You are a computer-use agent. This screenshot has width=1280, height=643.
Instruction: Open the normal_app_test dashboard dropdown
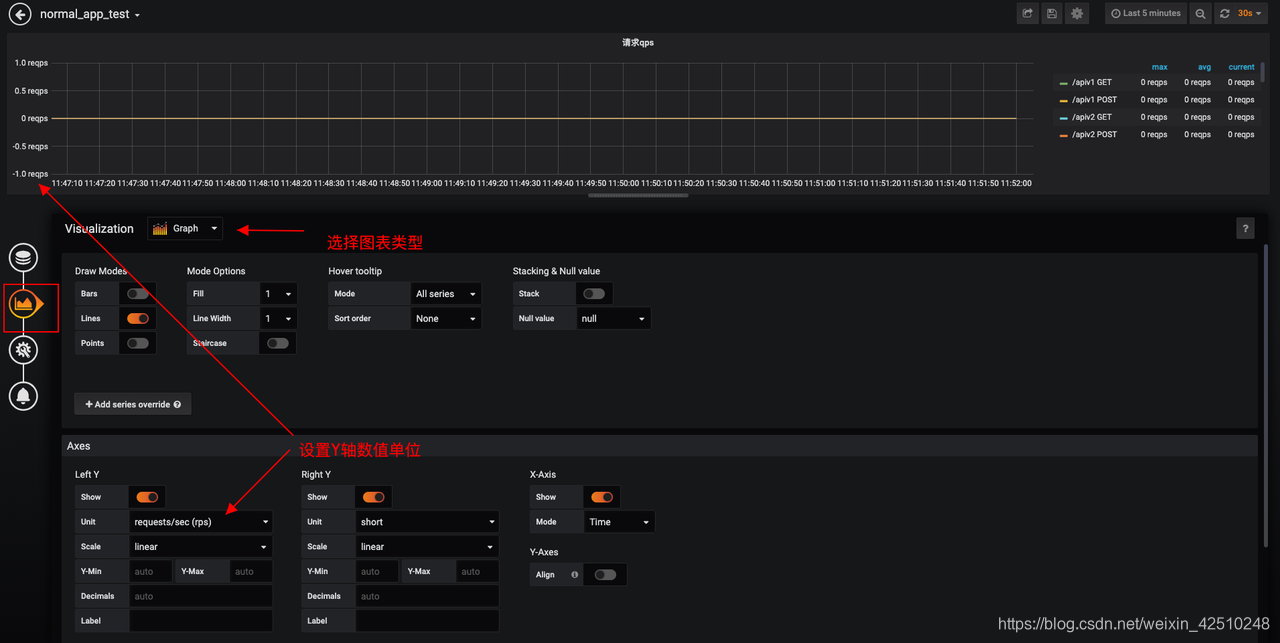point(90,15)
